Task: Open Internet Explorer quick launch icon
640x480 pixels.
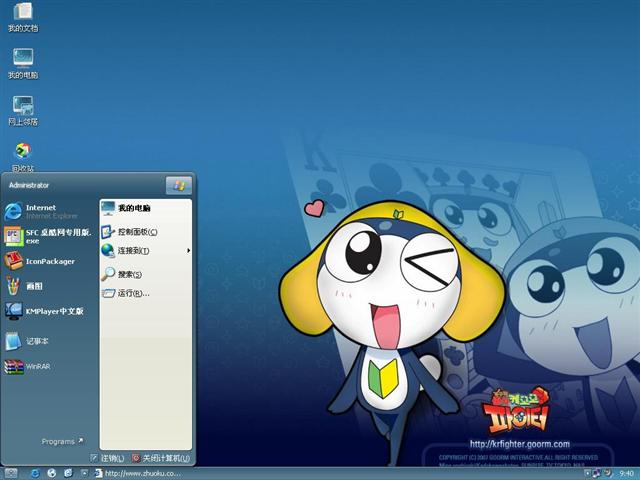Action: click(36, 473)
